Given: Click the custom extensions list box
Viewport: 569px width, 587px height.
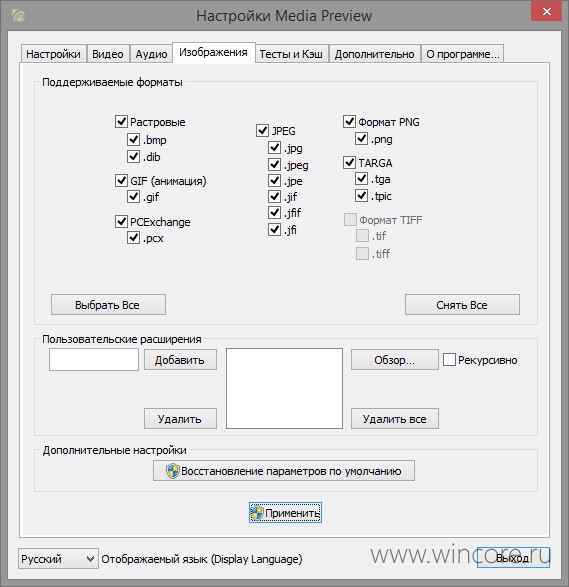Looking at the screenshot, I should click(x=284, y=389).
